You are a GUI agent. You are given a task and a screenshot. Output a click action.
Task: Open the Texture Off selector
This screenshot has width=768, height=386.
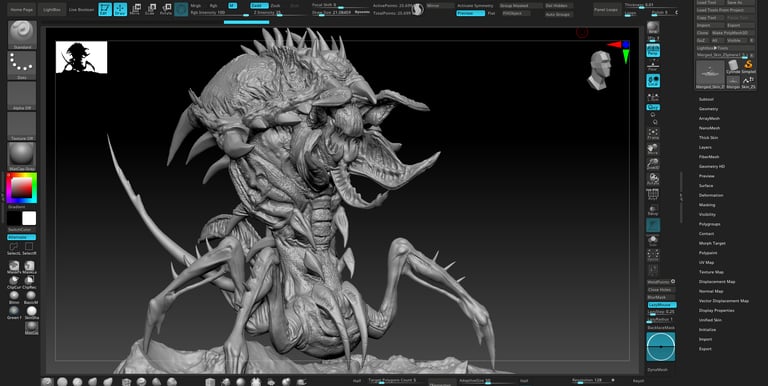(22, 126)
